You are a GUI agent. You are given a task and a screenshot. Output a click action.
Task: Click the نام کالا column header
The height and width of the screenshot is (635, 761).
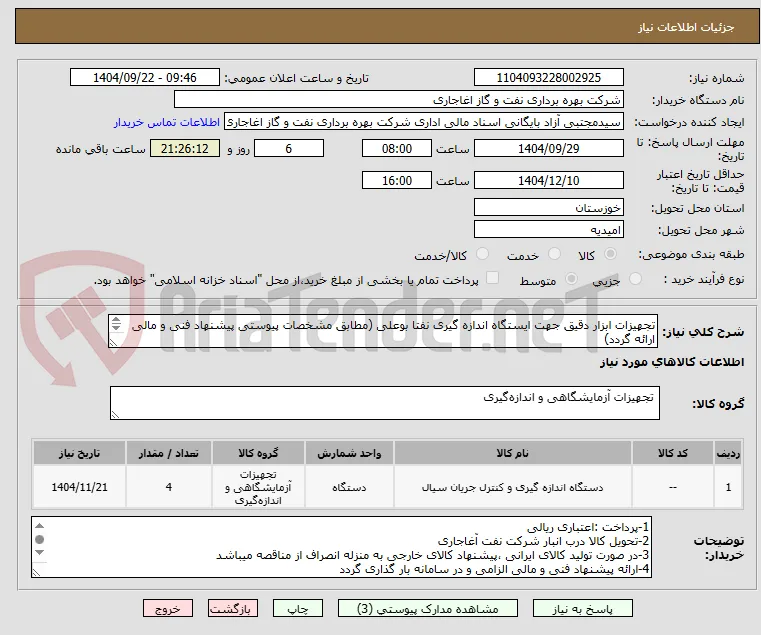coord(513,453)
